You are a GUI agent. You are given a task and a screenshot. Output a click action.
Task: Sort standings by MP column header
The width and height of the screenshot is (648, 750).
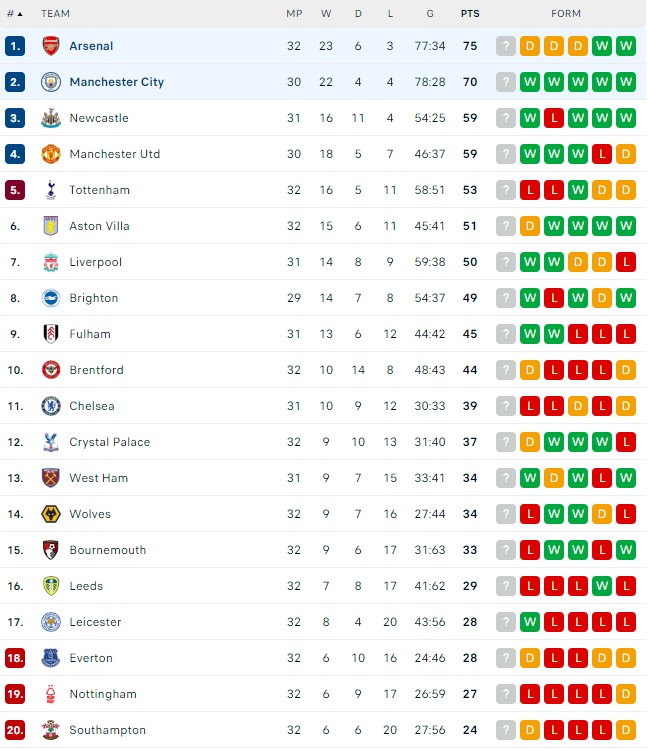tap(294, 14)
